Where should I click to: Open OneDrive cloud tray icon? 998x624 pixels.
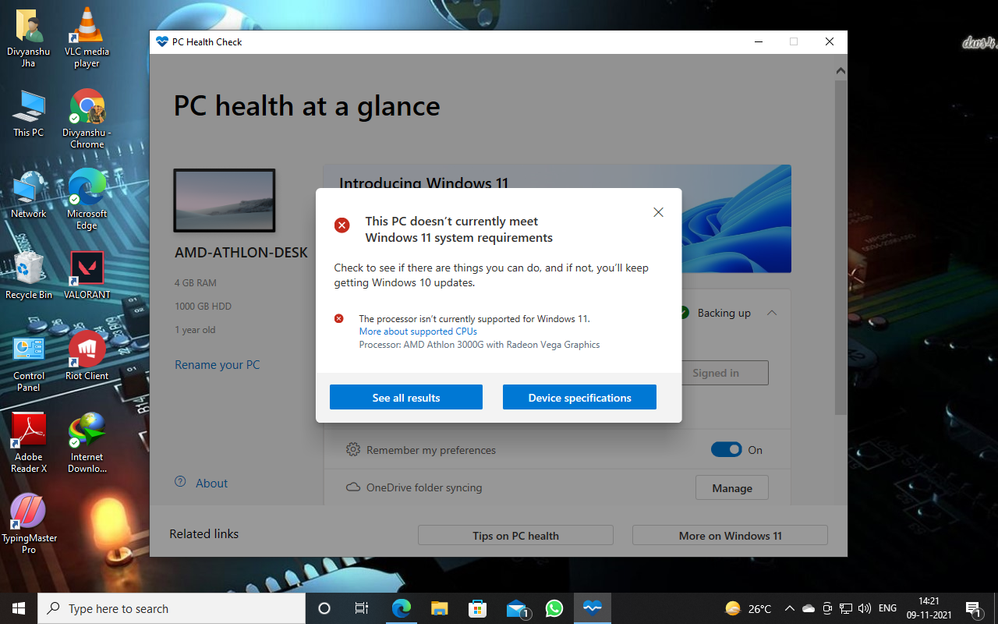coord(808,608)
